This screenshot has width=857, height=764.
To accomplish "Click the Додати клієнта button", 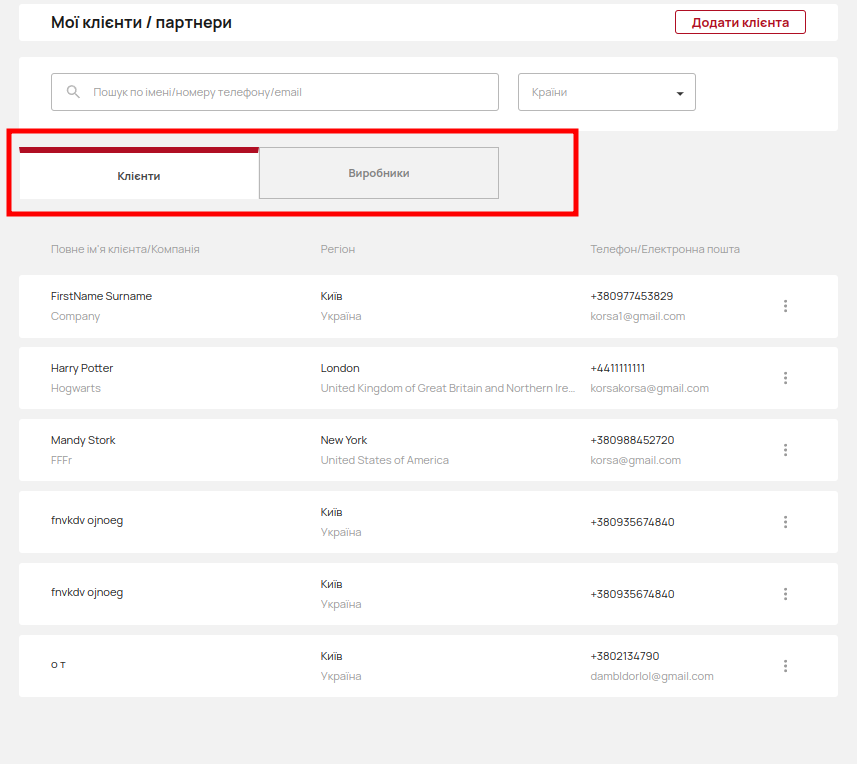I will (740, 22).
